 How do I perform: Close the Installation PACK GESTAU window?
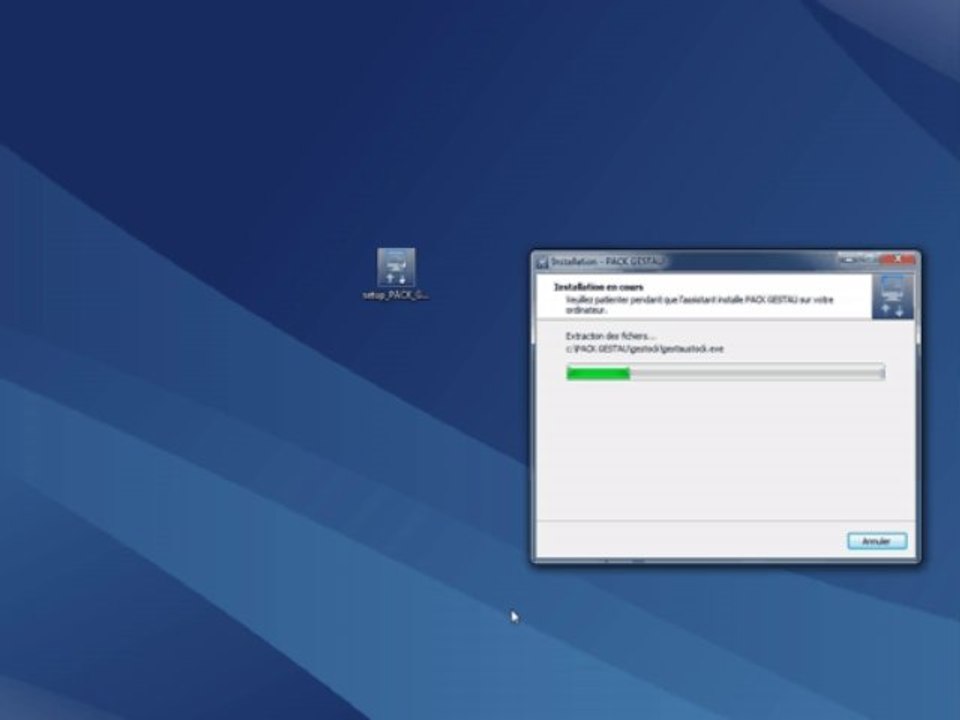(x=898, y=260)
